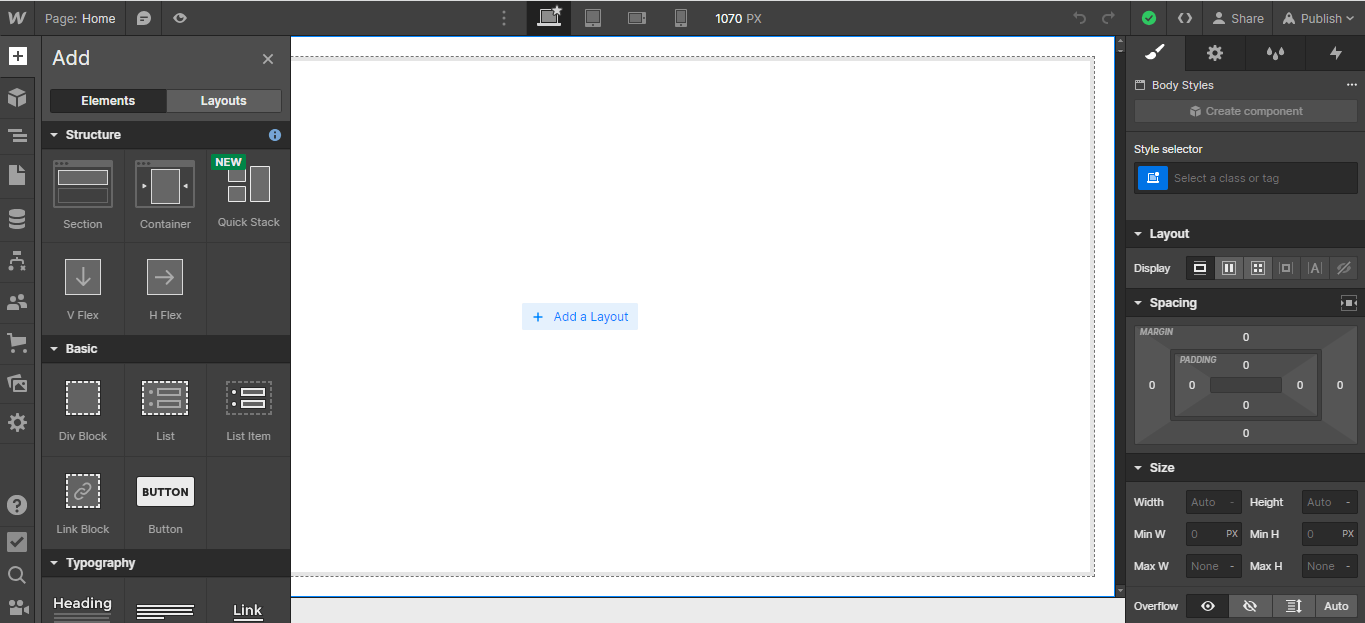This screenshot has height=623, width=1365.
Task: Click the green publish status check icon
Action: click(1149, 18)
